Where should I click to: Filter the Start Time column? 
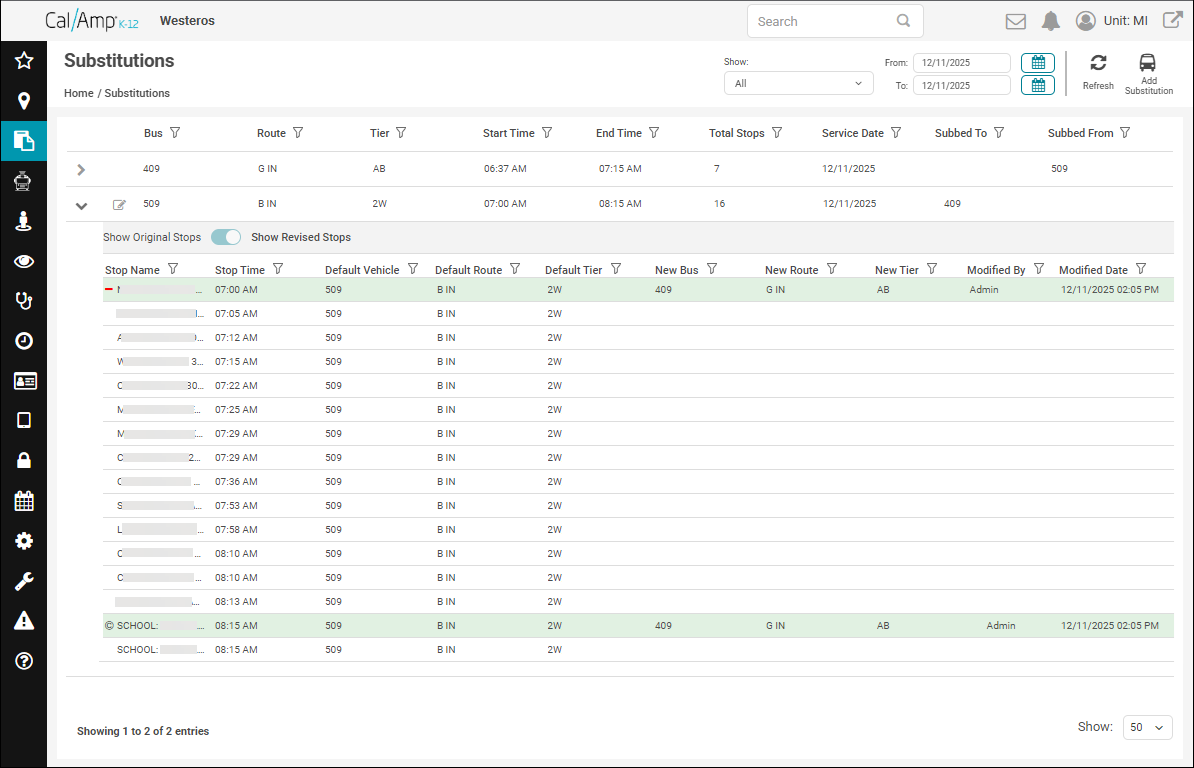click(547, 132)
